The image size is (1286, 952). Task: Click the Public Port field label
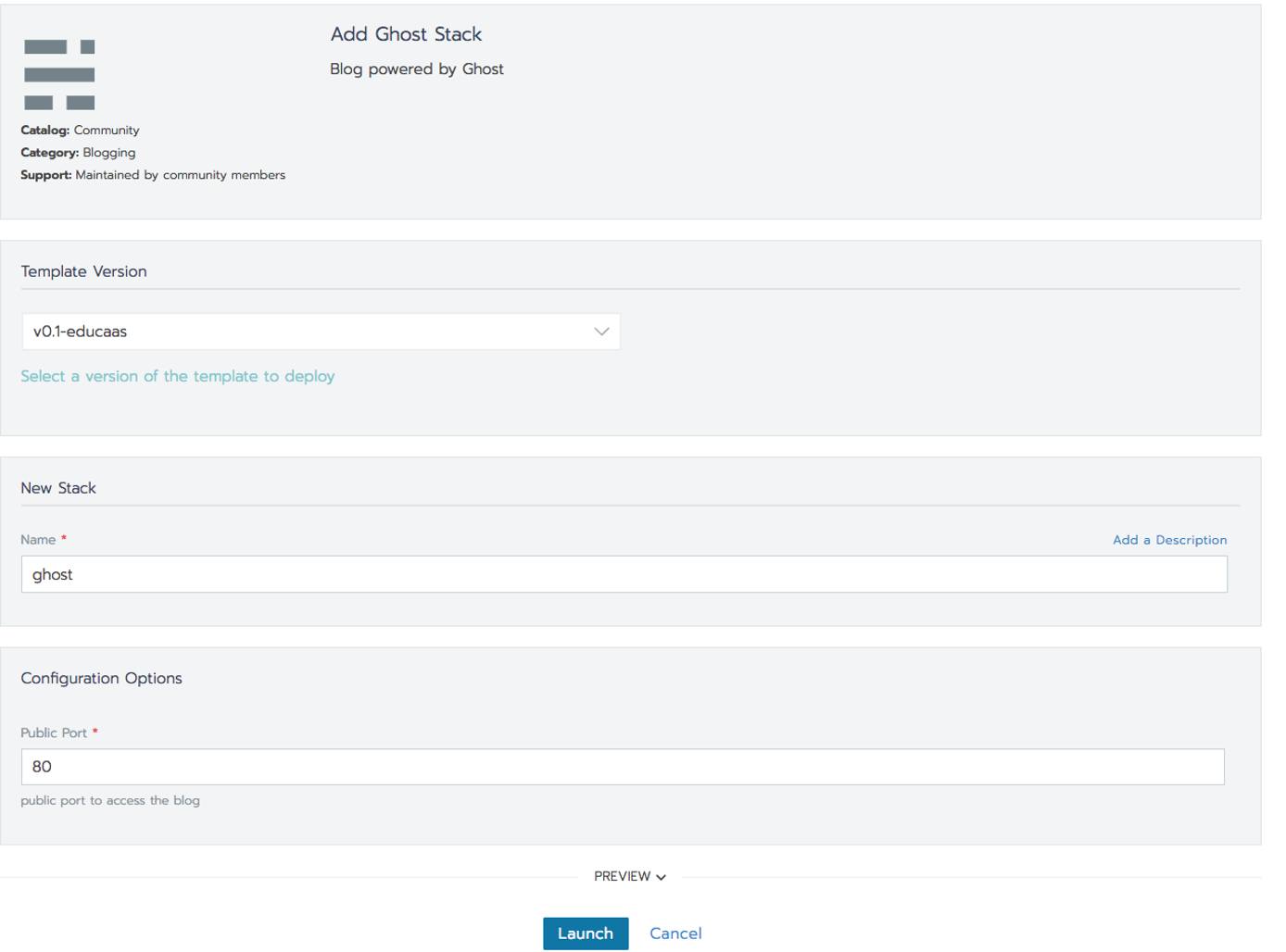(54, 733)
